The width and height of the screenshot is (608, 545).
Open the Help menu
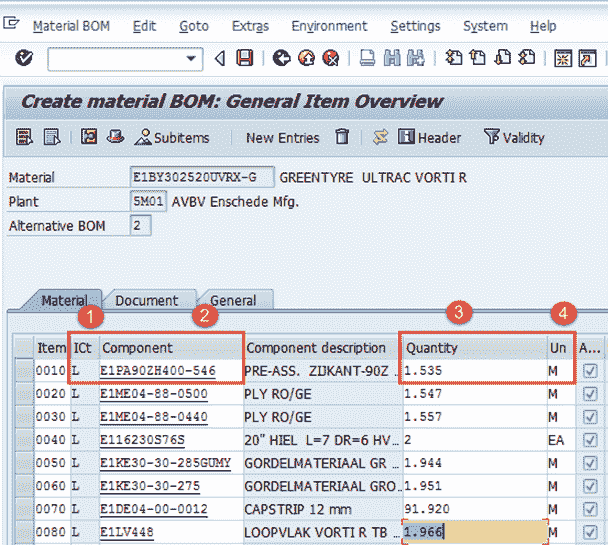click(x=543, y=26)
